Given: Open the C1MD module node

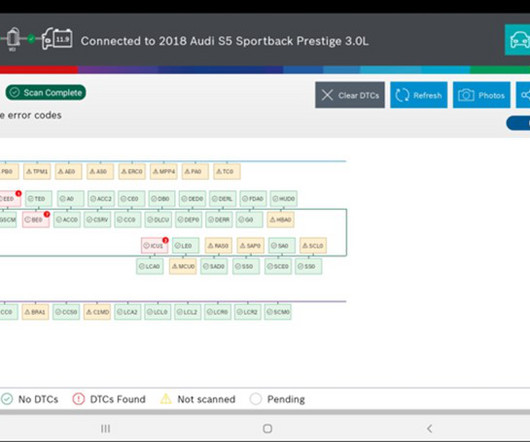Looking at the screenshot, I should click(97, 312).
